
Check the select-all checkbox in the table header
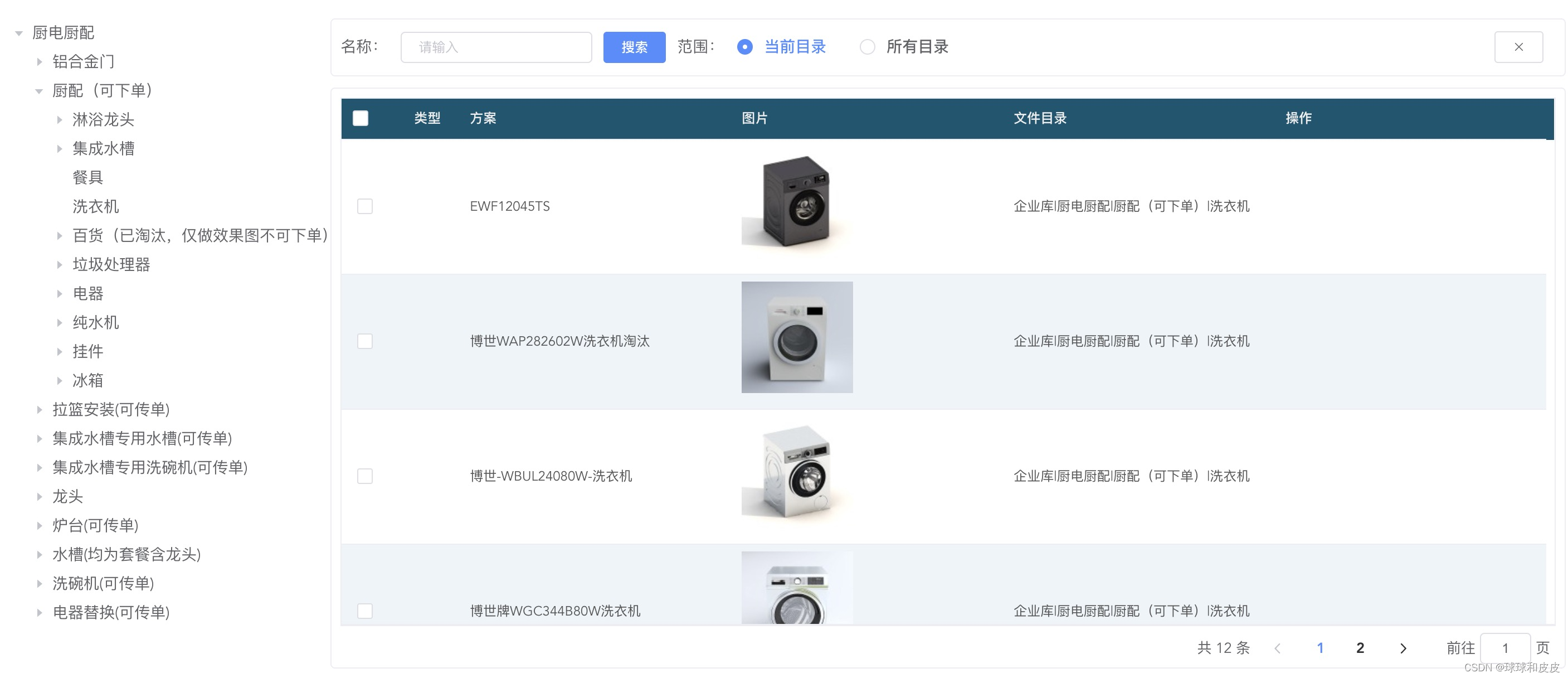(361, 119)
